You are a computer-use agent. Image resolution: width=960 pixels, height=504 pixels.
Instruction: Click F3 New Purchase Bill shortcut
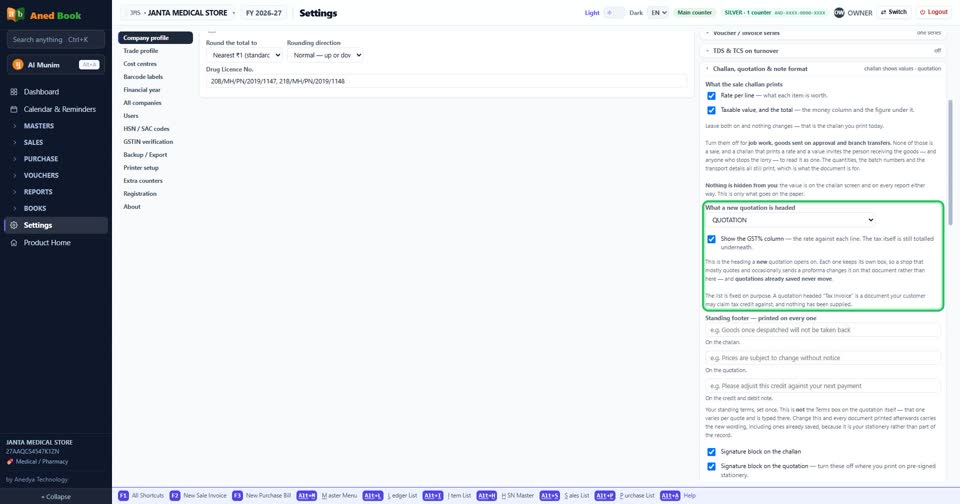[261, 495]
